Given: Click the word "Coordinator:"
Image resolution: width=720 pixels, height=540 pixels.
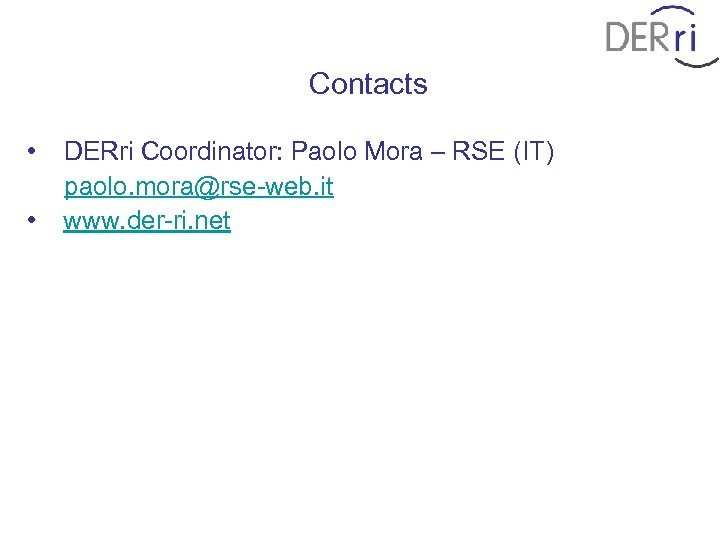Looking at the screenshot, I should click(214, 152).
